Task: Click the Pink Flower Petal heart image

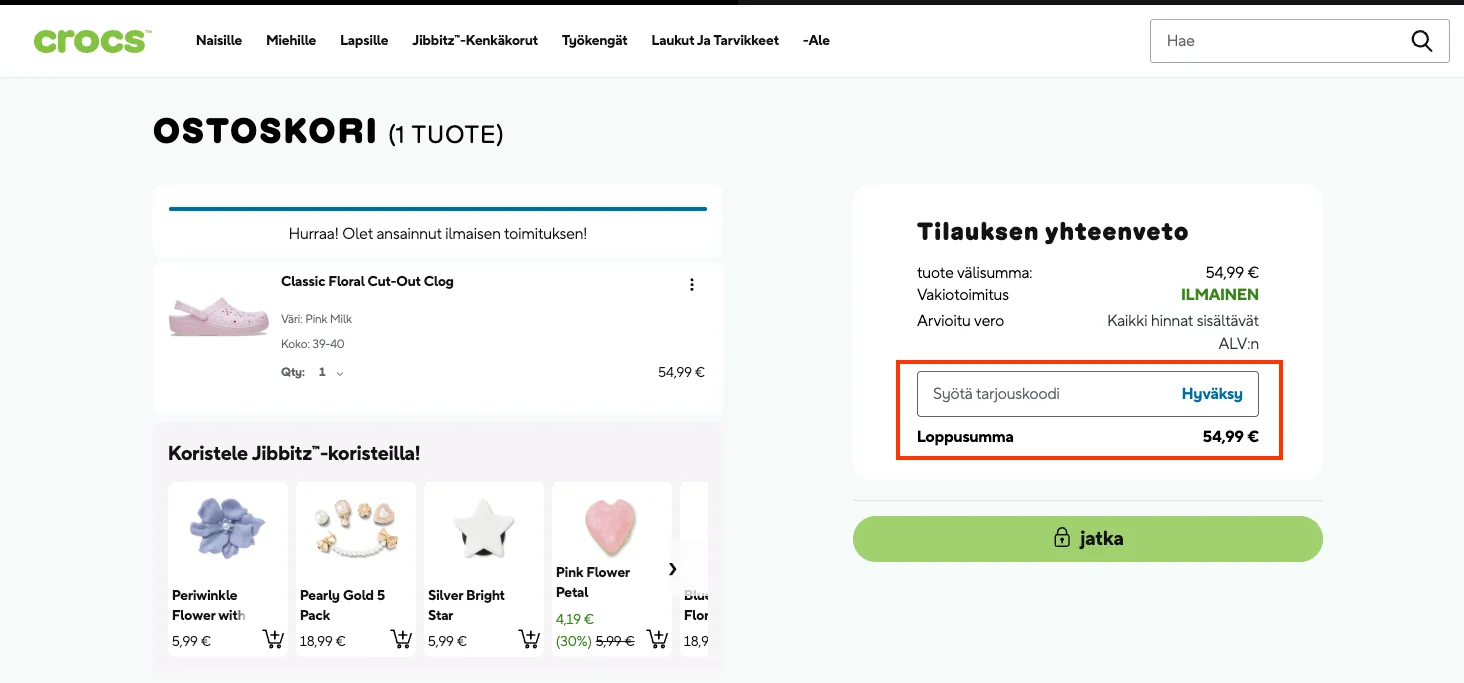Action: 611,526
